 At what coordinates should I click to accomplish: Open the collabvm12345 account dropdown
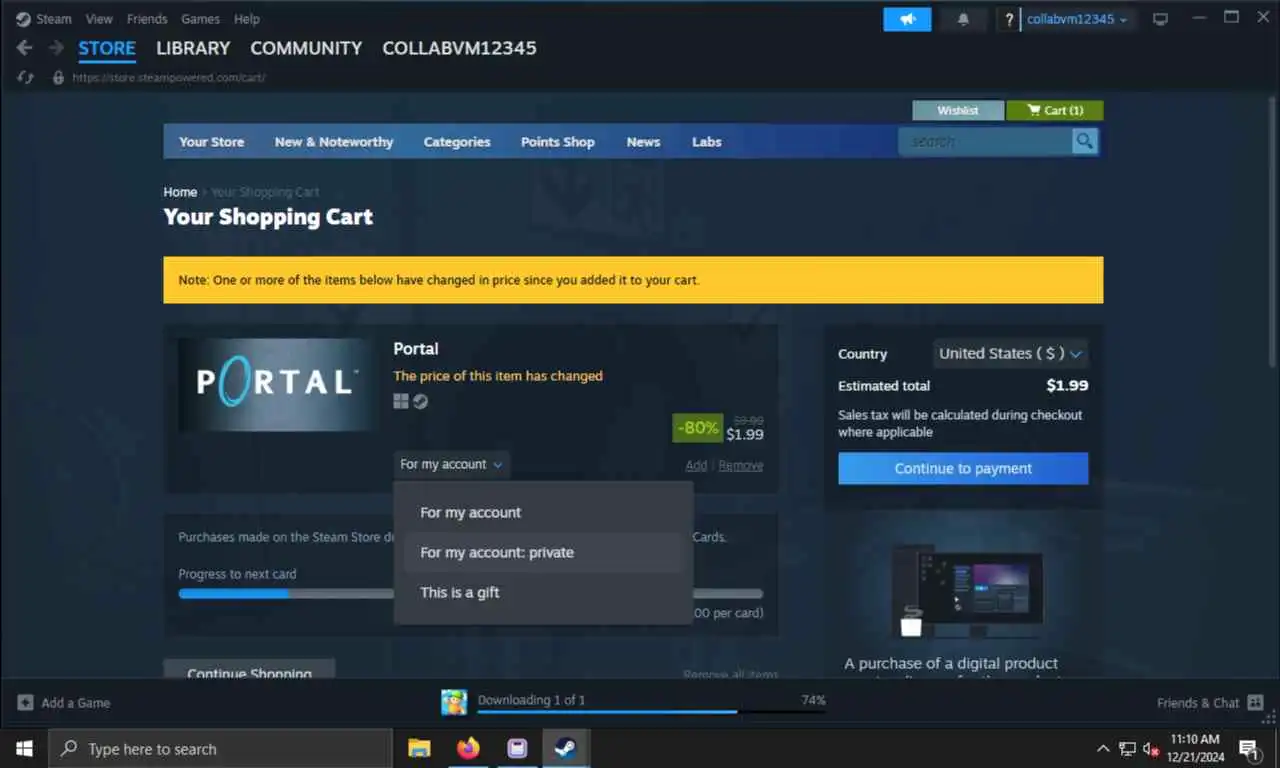coord(1077,19)
